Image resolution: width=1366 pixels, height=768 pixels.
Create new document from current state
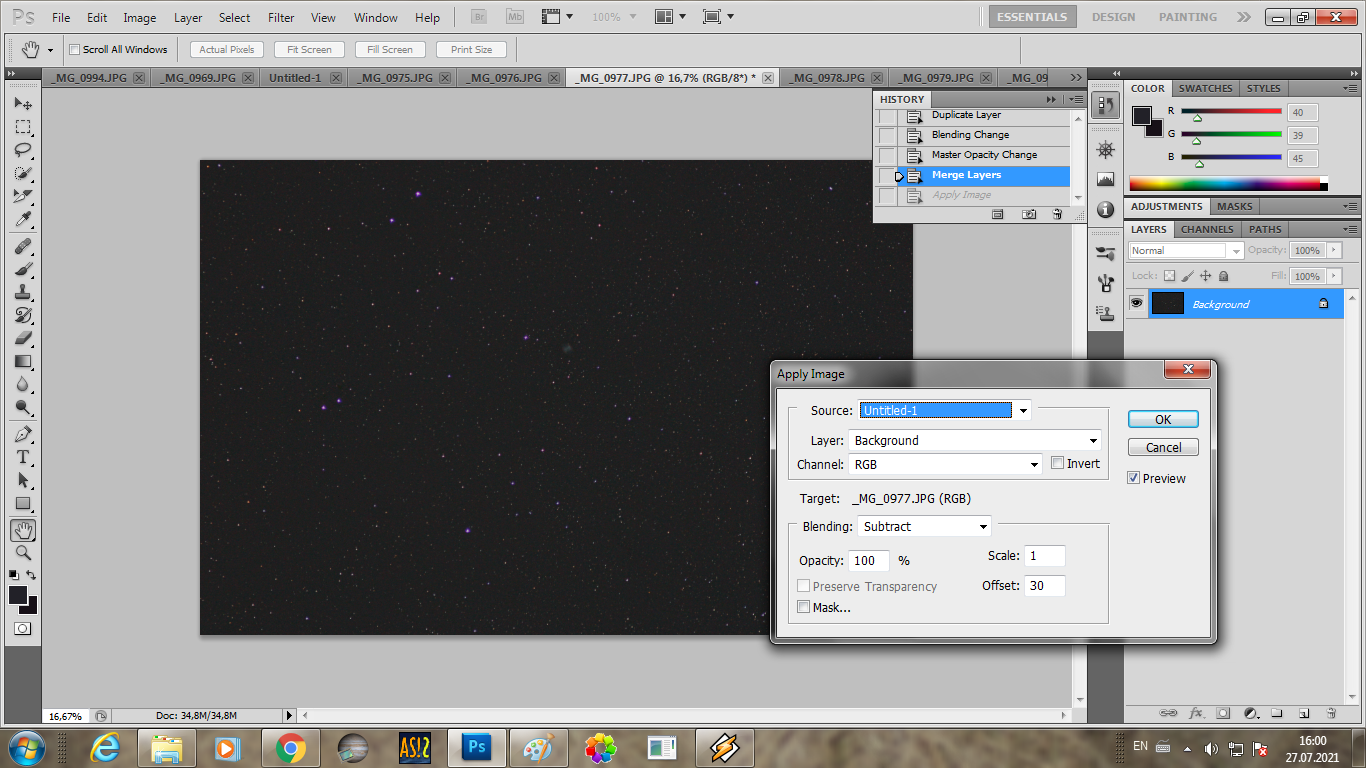point(997,214)
